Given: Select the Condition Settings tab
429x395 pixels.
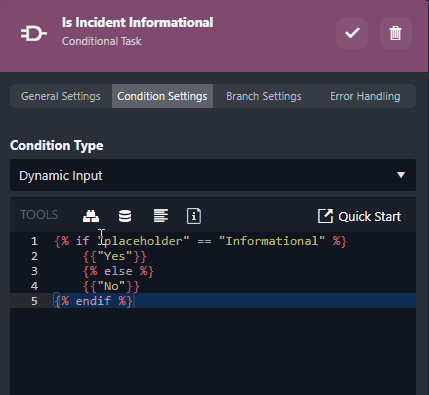Looking at the screenshot, I should pos(162,96).
